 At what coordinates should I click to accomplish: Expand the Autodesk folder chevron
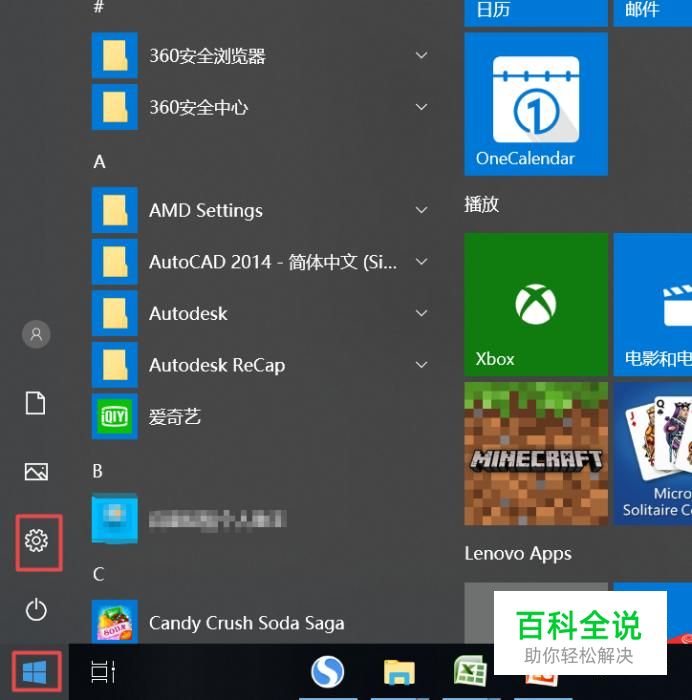pyautogui.click(x=421, y=313)
